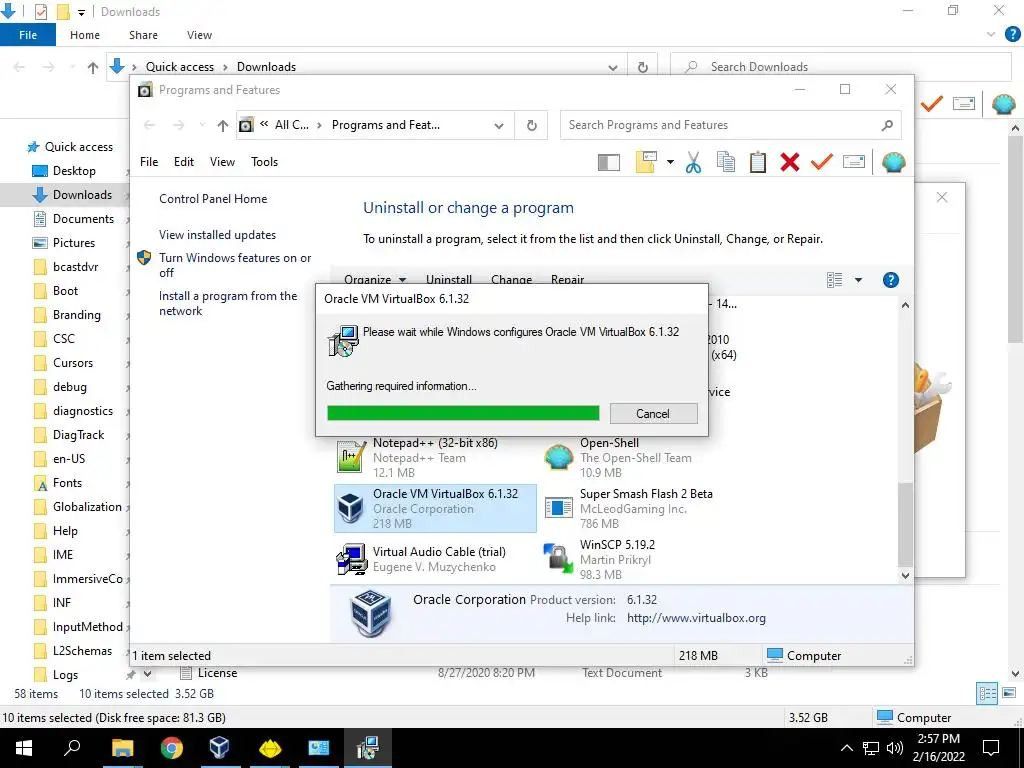
Task: Click the search magnifier in Programs search box
Action: click(887, 125)
